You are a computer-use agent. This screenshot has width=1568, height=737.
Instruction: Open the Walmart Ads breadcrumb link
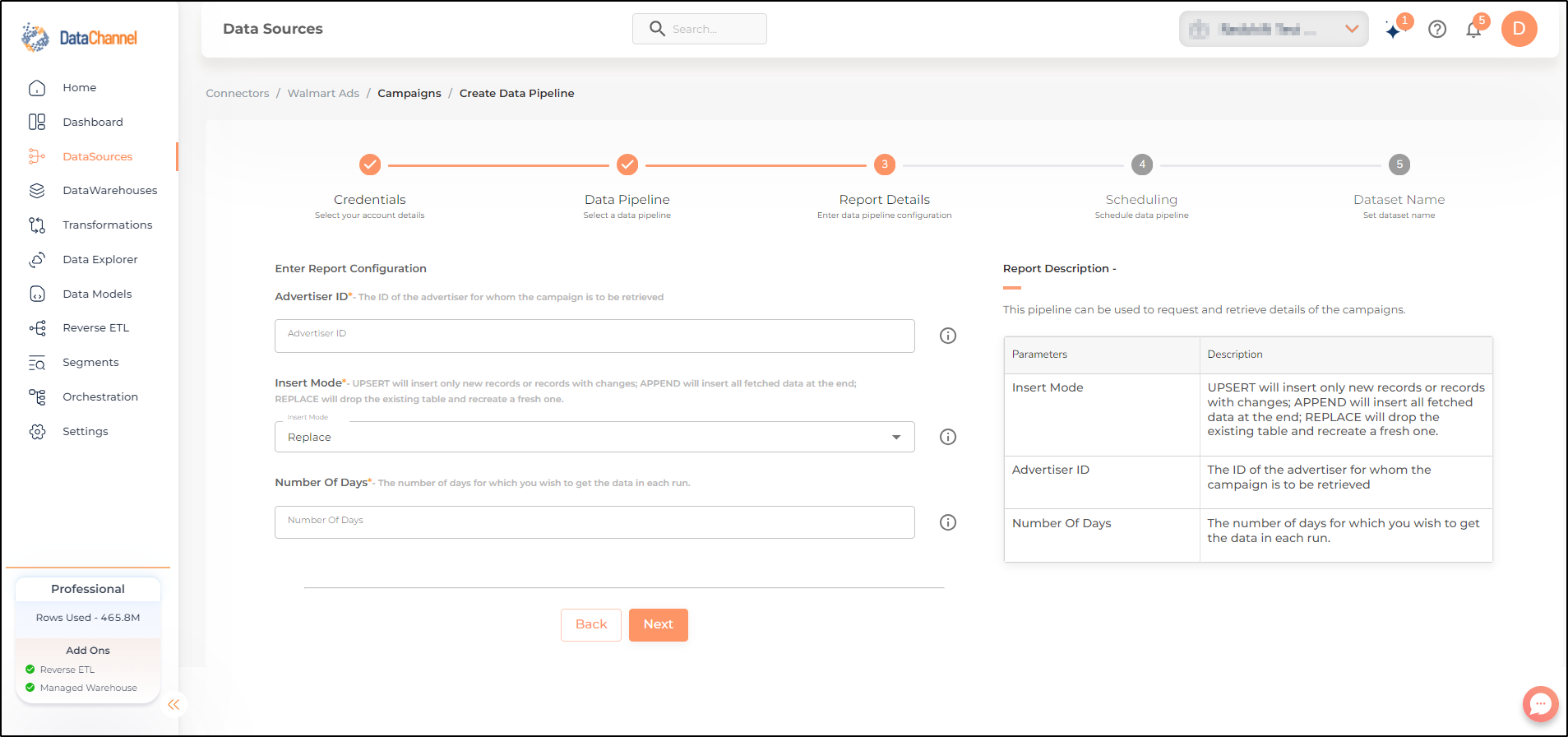pyautogui.click(x=323, y=94)
